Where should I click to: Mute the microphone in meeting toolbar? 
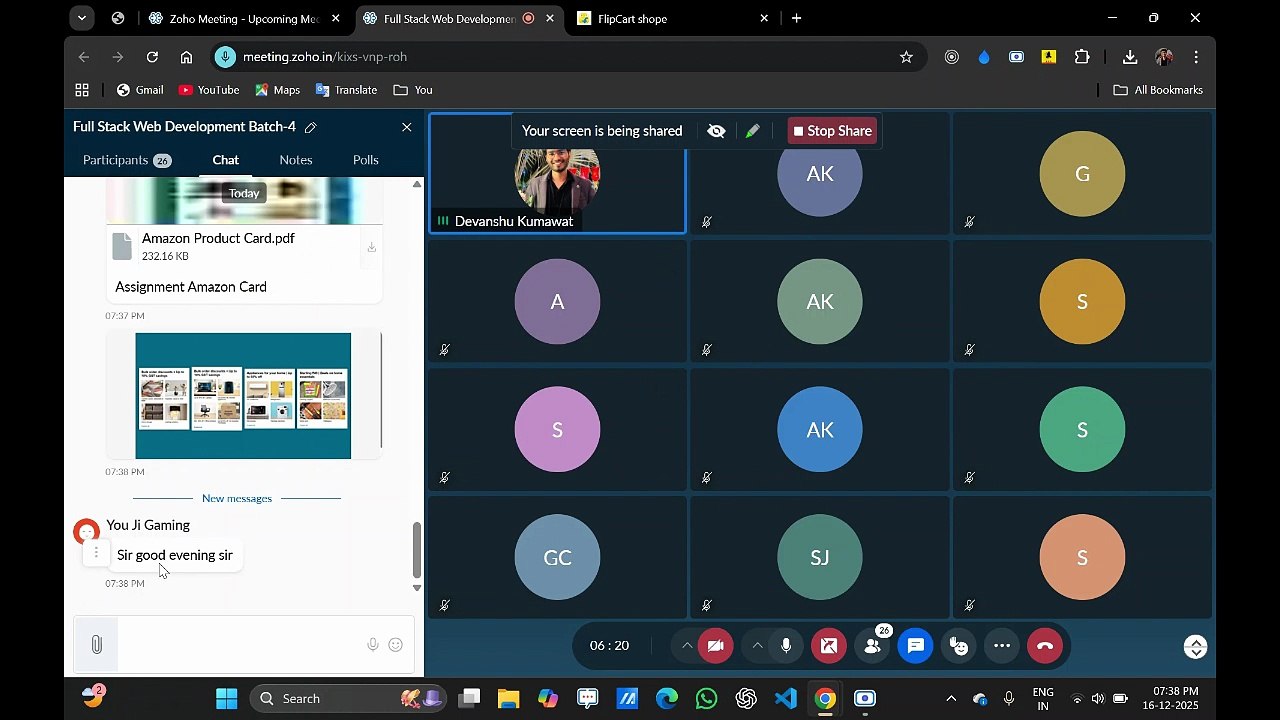(786, 646)
